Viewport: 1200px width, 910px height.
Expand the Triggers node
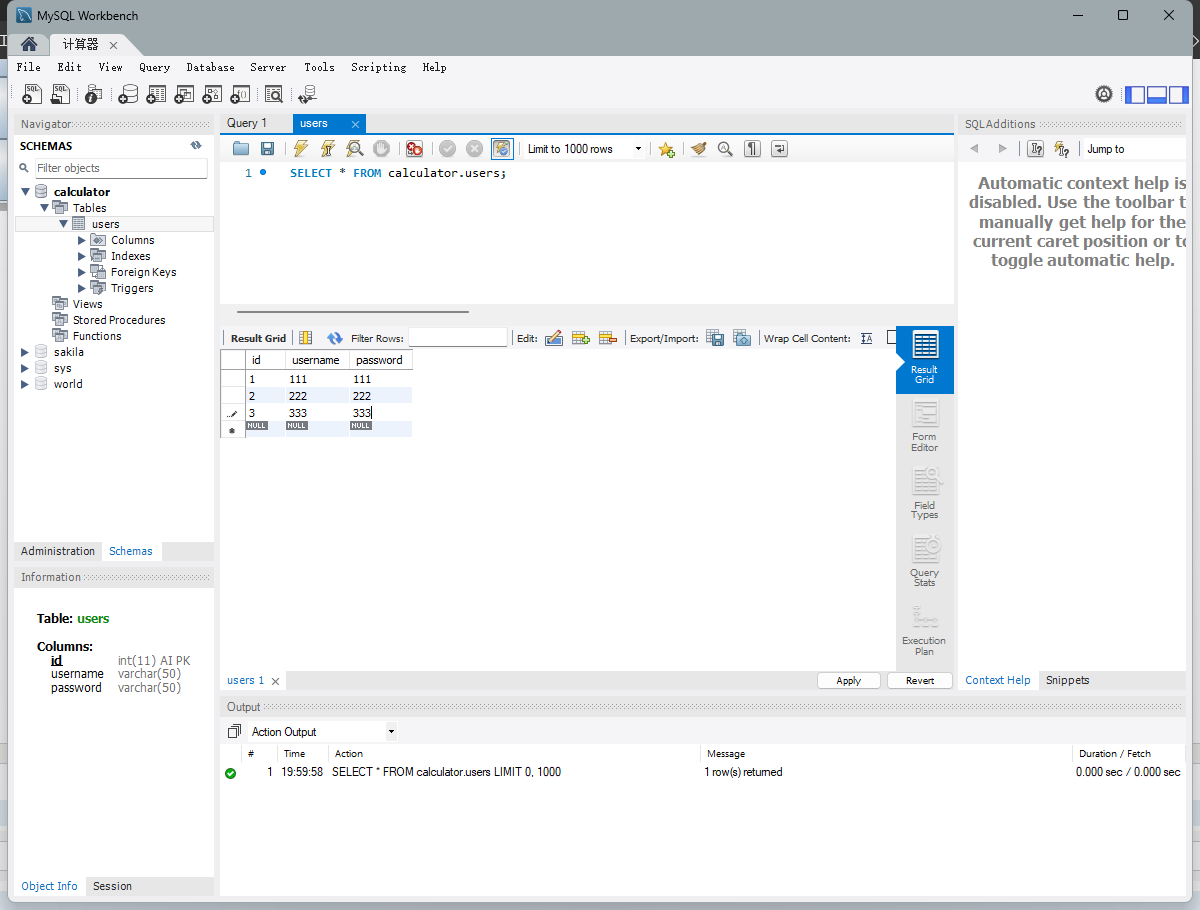click(x=82, y=288)
